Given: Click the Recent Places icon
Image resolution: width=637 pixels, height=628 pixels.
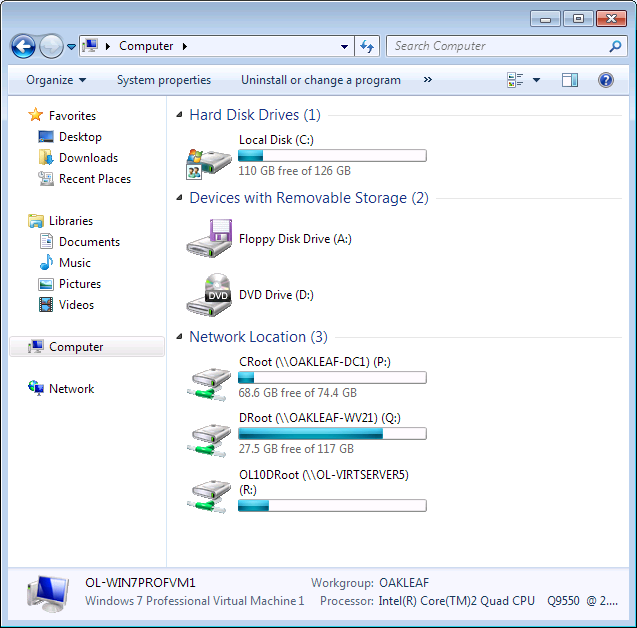Looking at the screenshot, I should (46, 179).
